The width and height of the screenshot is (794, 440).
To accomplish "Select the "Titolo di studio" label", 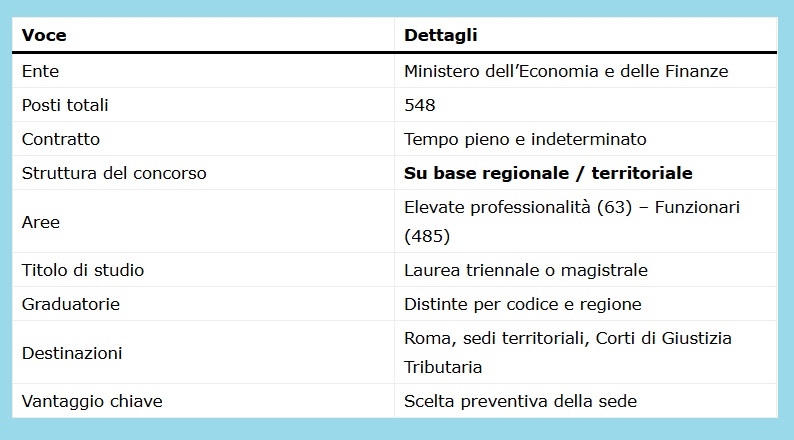I will point(83,270).
